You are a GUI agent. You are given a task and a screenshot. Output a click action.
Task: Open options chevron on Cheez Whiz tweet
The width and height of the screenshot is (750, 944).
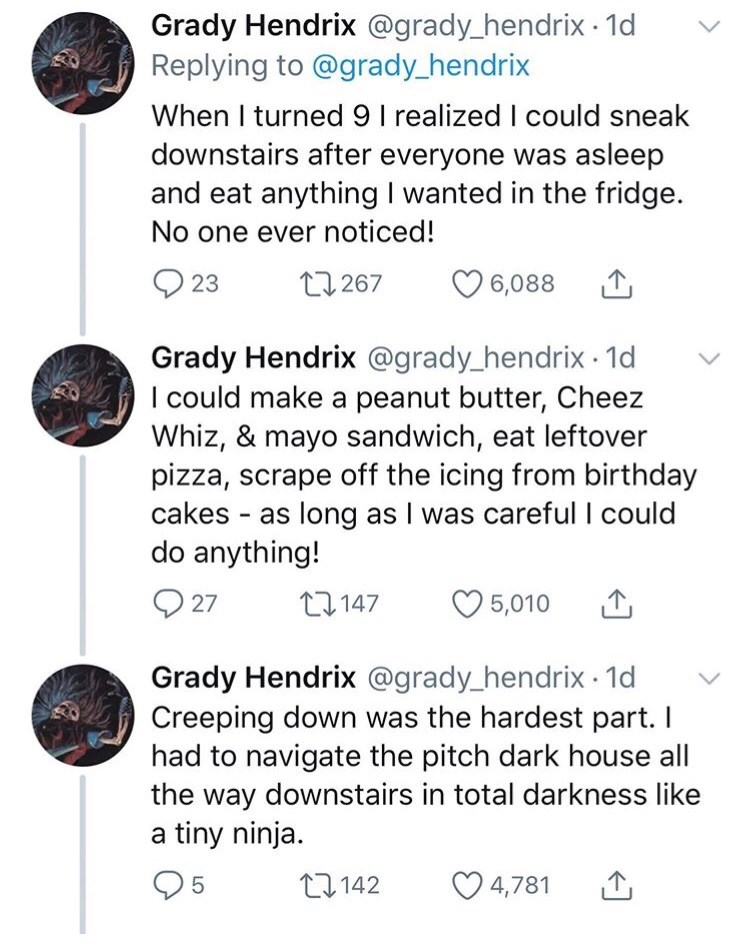(x=708, y=359)
